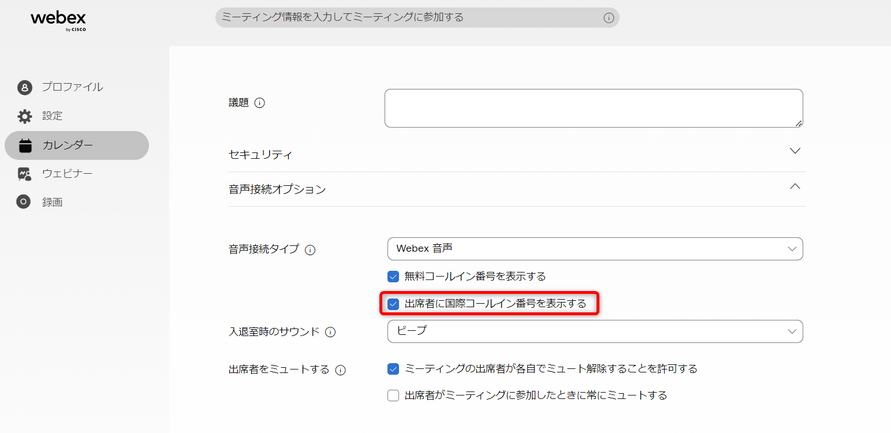
Task: Click the 議題 label text
Action: click(x=239, y=103)
